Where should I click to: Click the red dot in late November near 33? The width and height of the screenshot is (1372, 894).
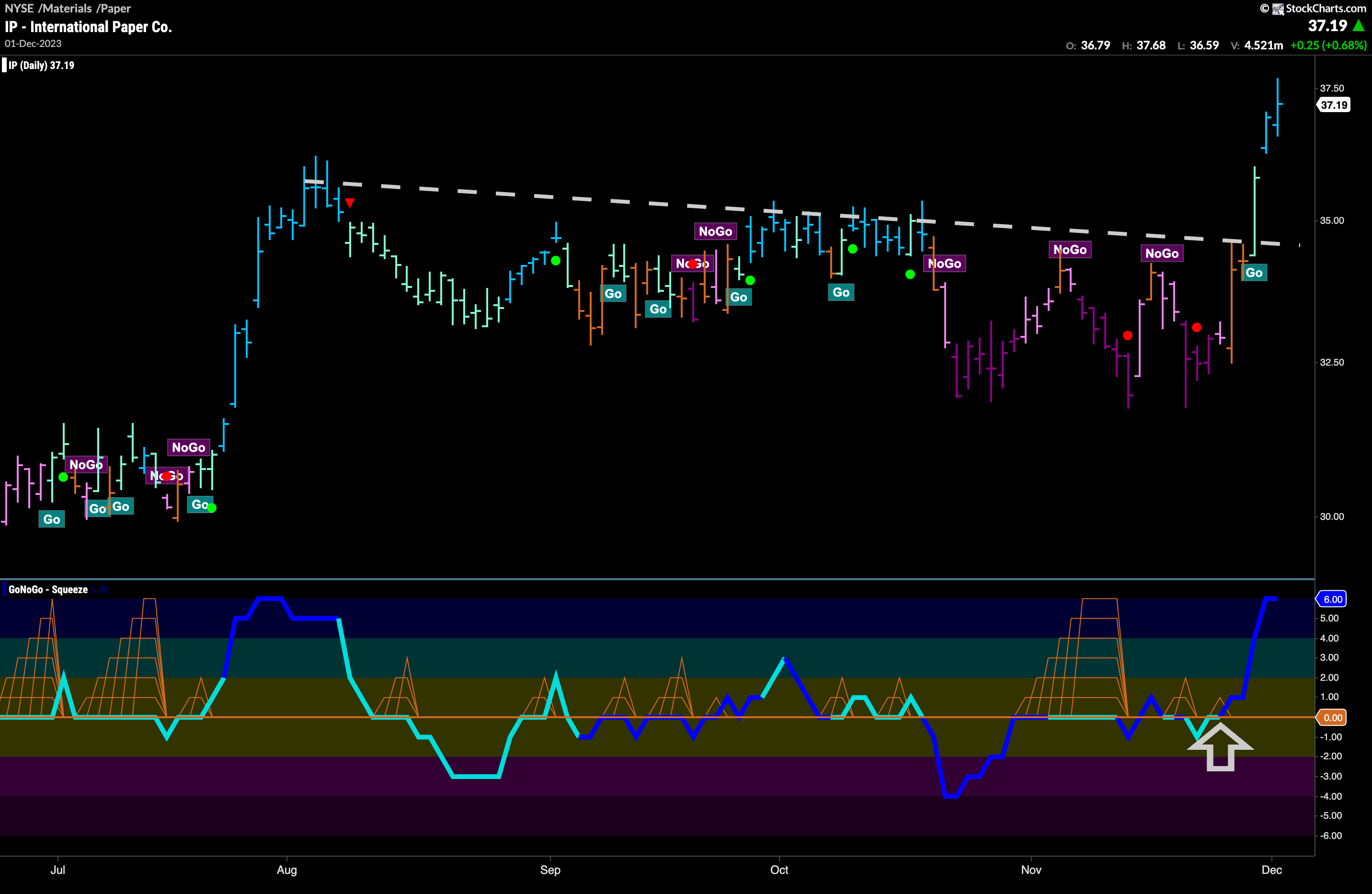tap(1197, 327)
